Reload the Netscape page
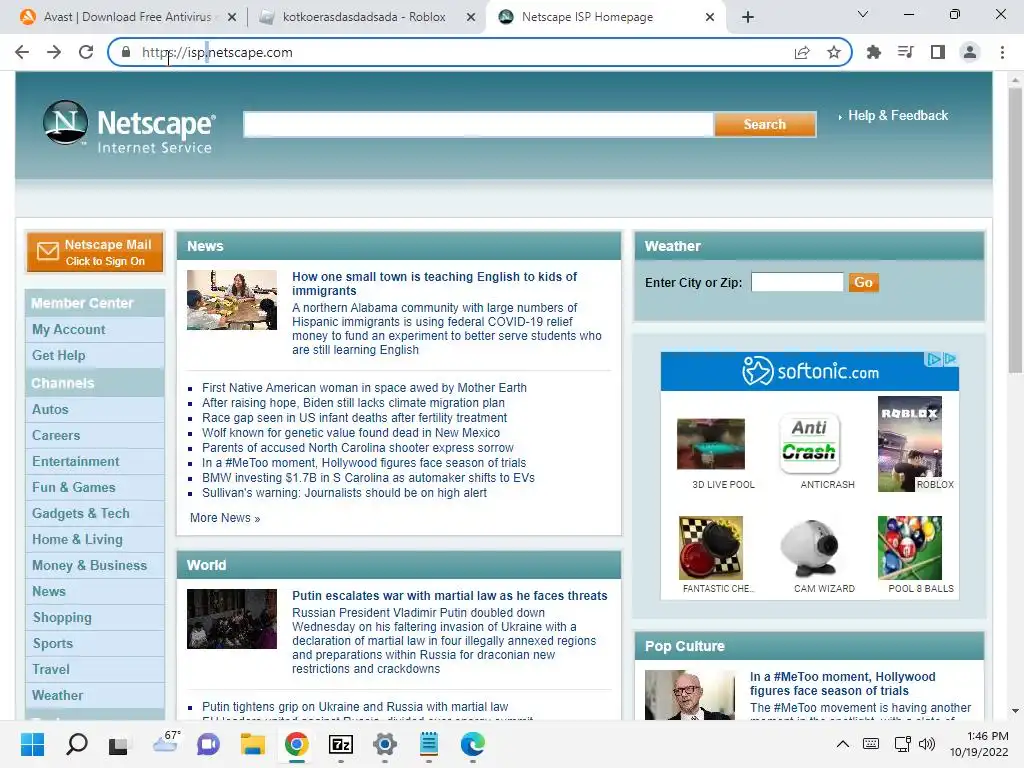 (x=86, y=52)
